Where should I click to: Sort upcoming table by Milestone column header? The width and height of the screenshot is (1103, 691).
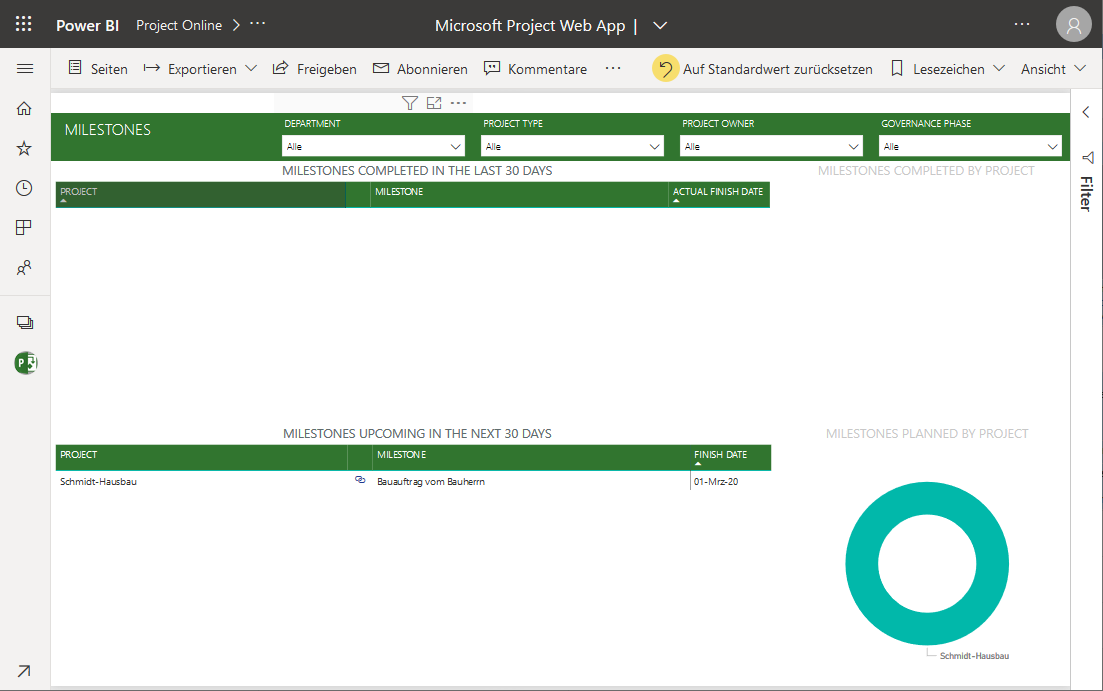click(x=531, y=457)
